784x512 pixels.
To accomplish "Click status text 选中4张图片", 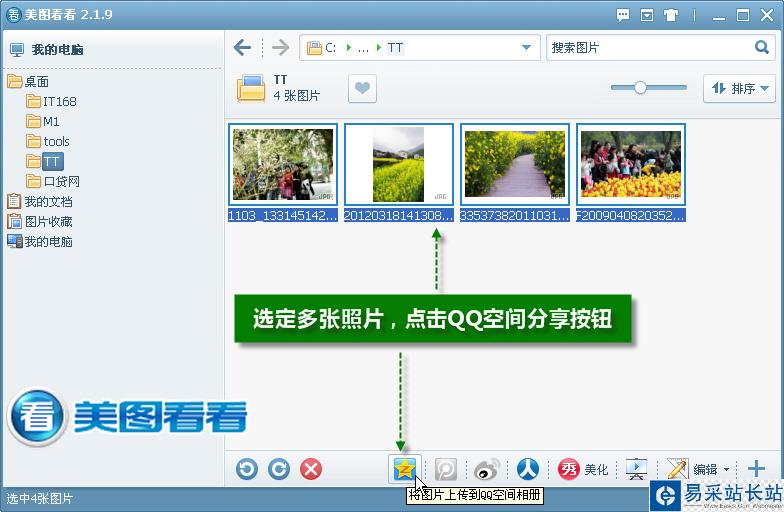I will coord(40,498).
